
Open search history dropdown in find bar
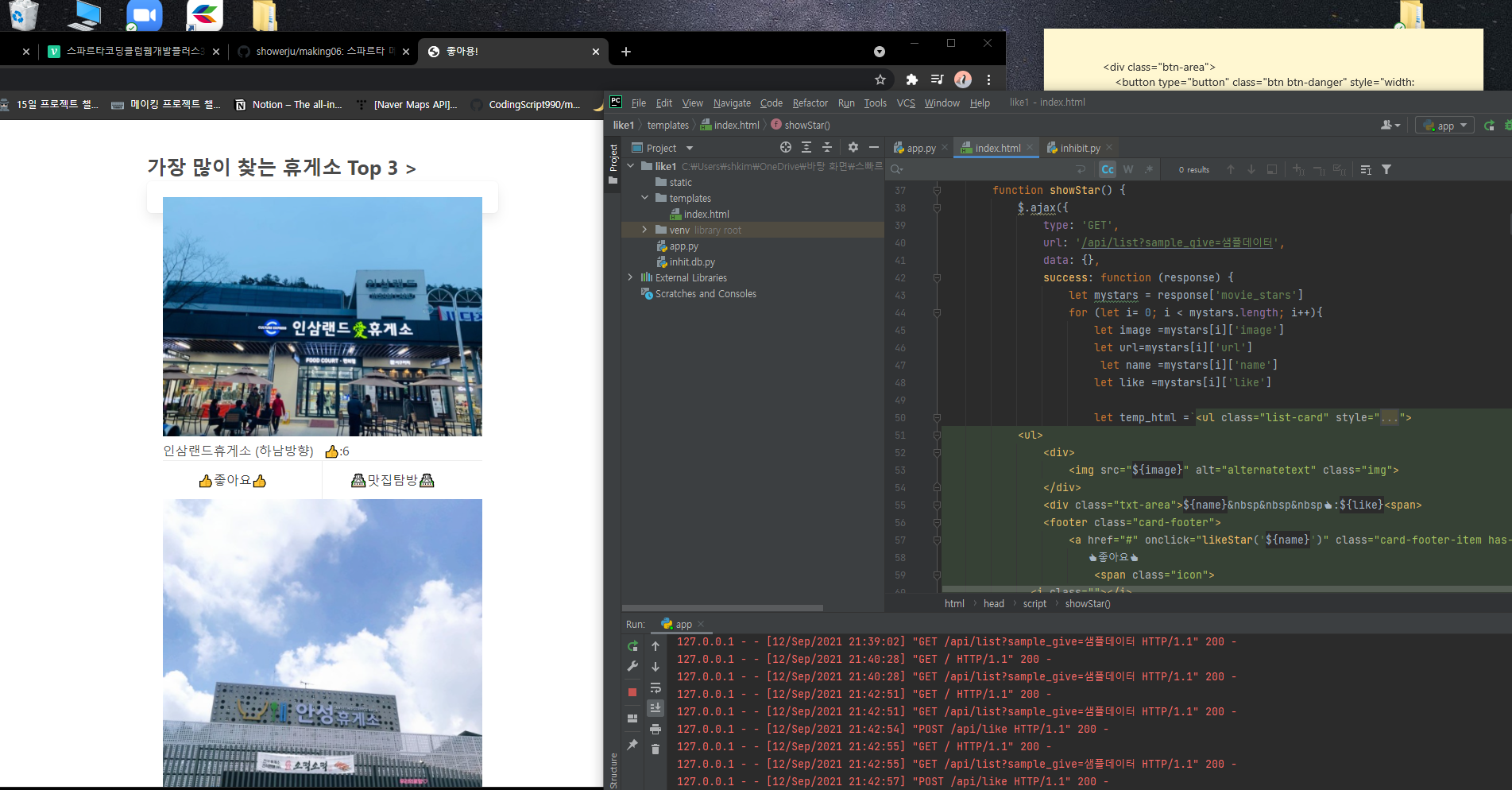click(897, 169)
